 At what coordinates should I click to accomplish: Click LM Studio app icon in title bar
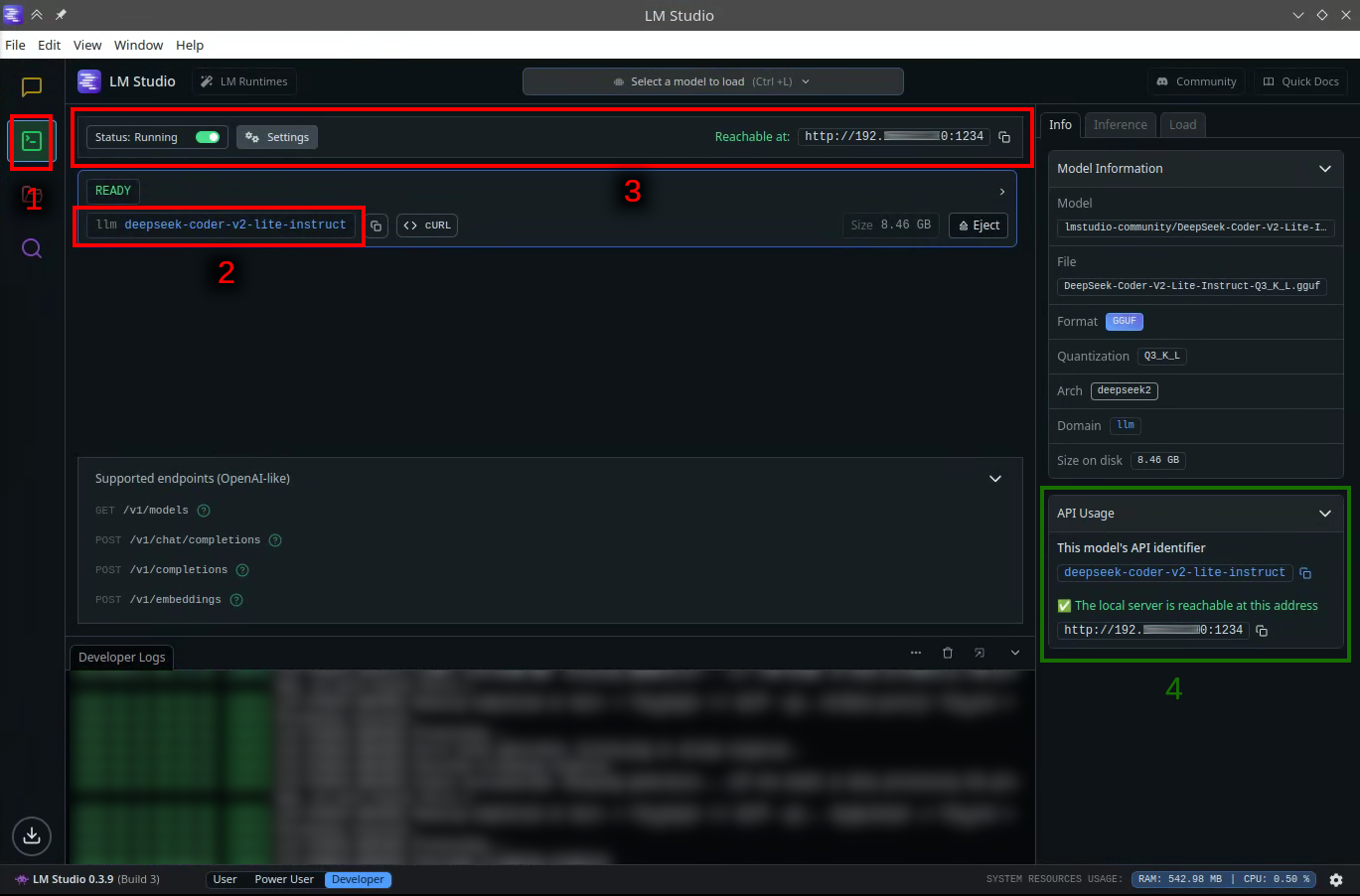point(13,15)
